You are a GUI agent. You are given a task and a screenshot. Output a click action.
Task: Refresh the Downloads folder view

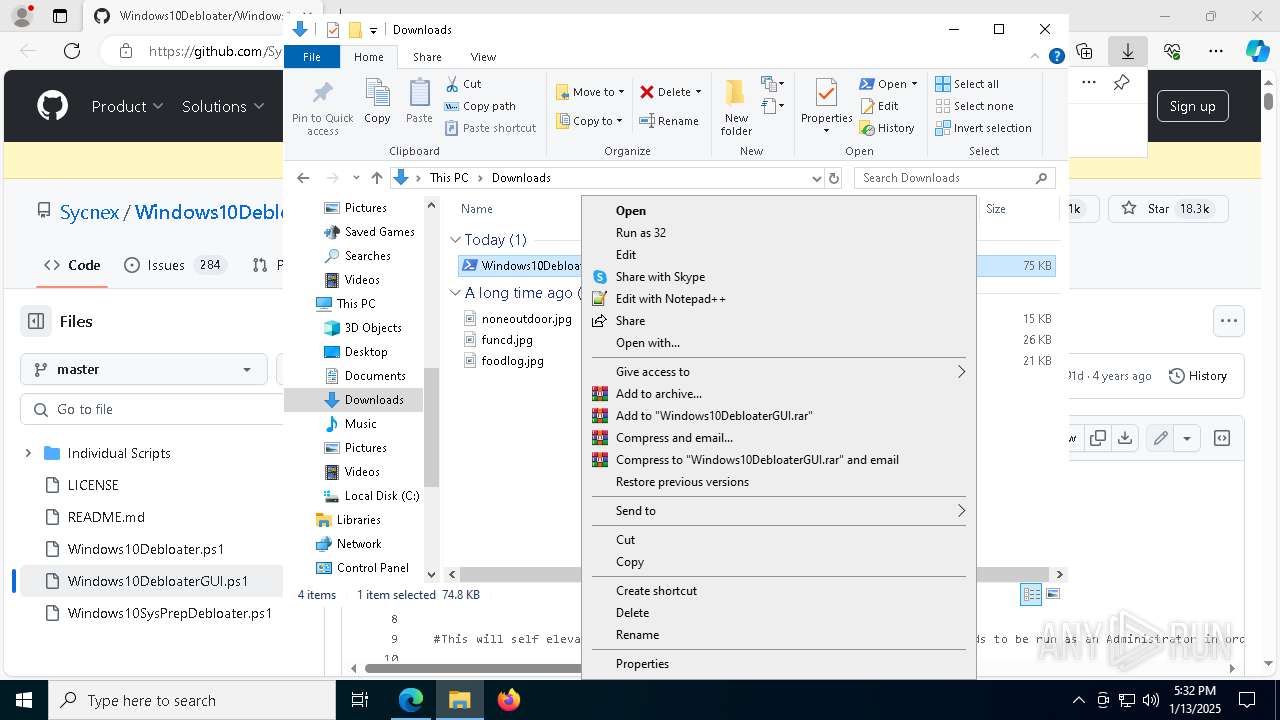(x=834, y=178)
